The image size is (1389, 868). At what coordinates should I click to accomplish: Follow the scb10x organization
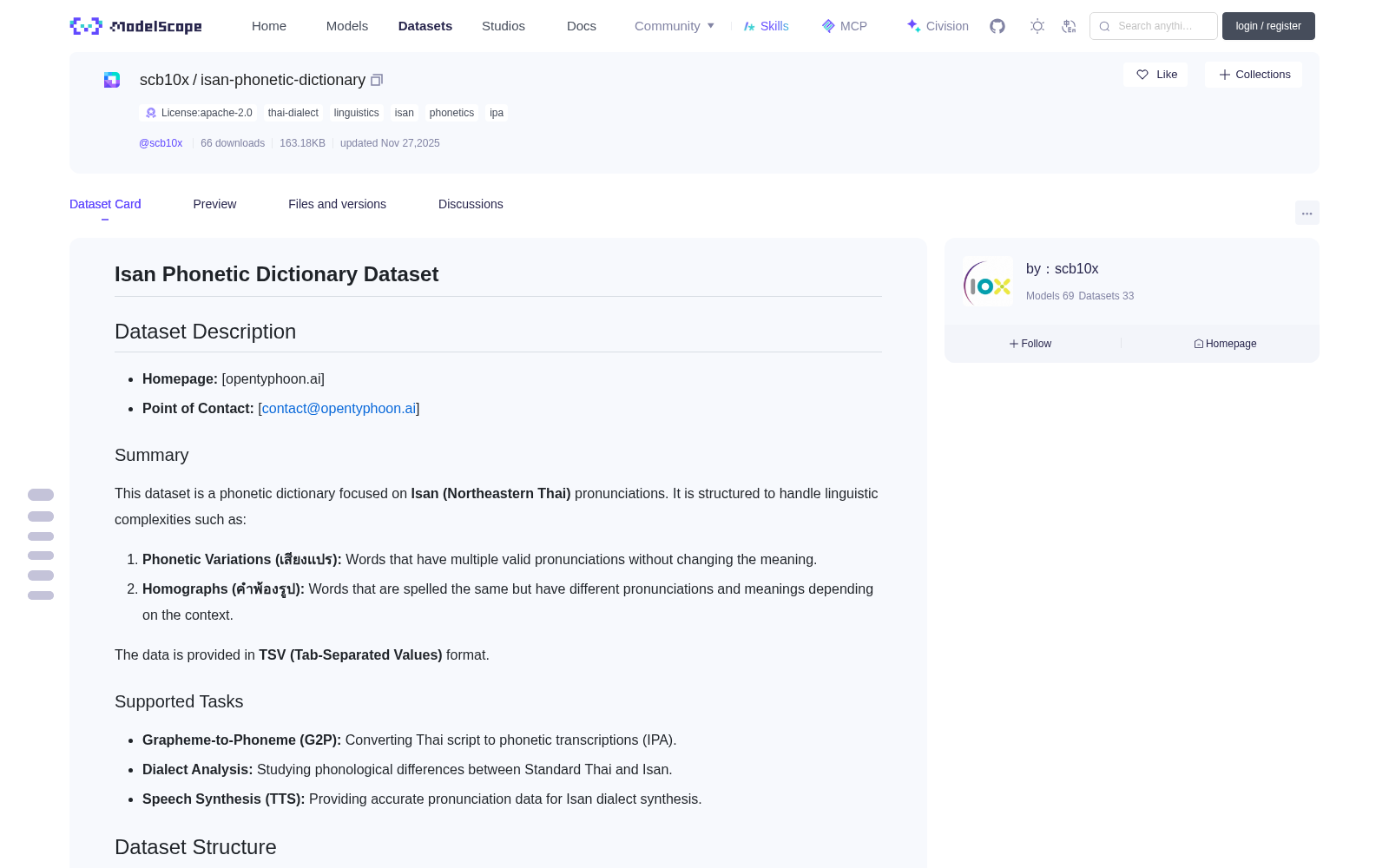1030,344
